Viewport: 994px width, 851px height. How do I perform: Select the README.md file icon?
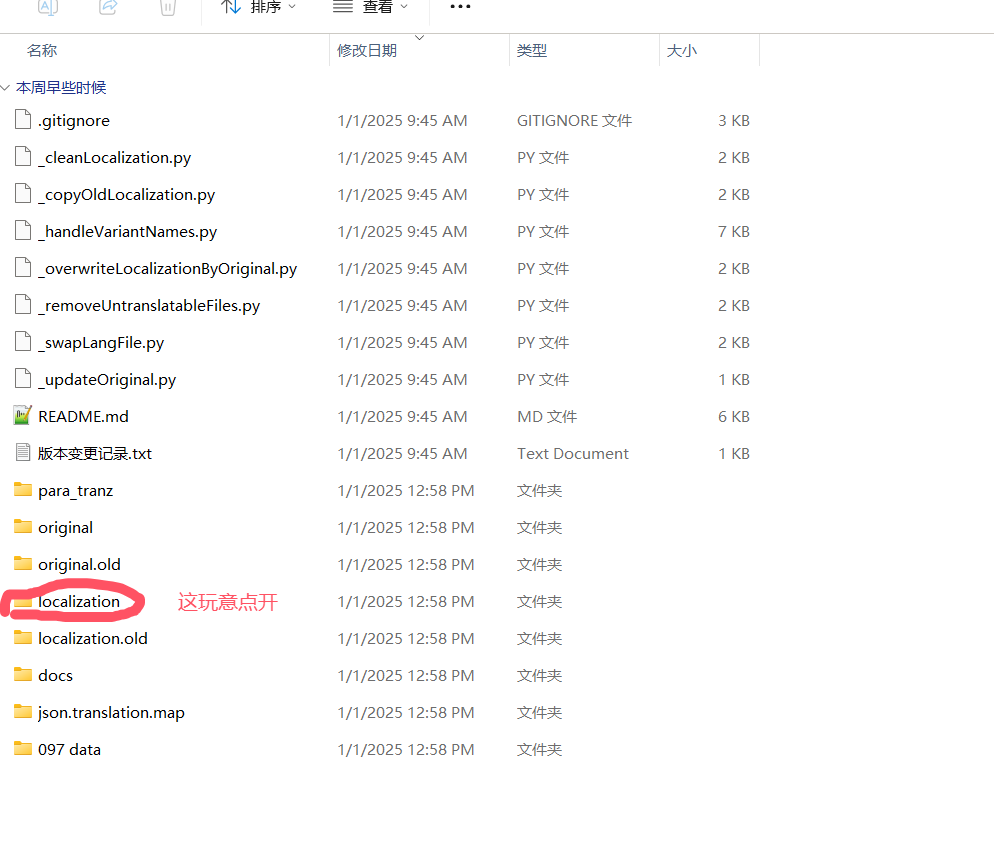coord(23,416)
